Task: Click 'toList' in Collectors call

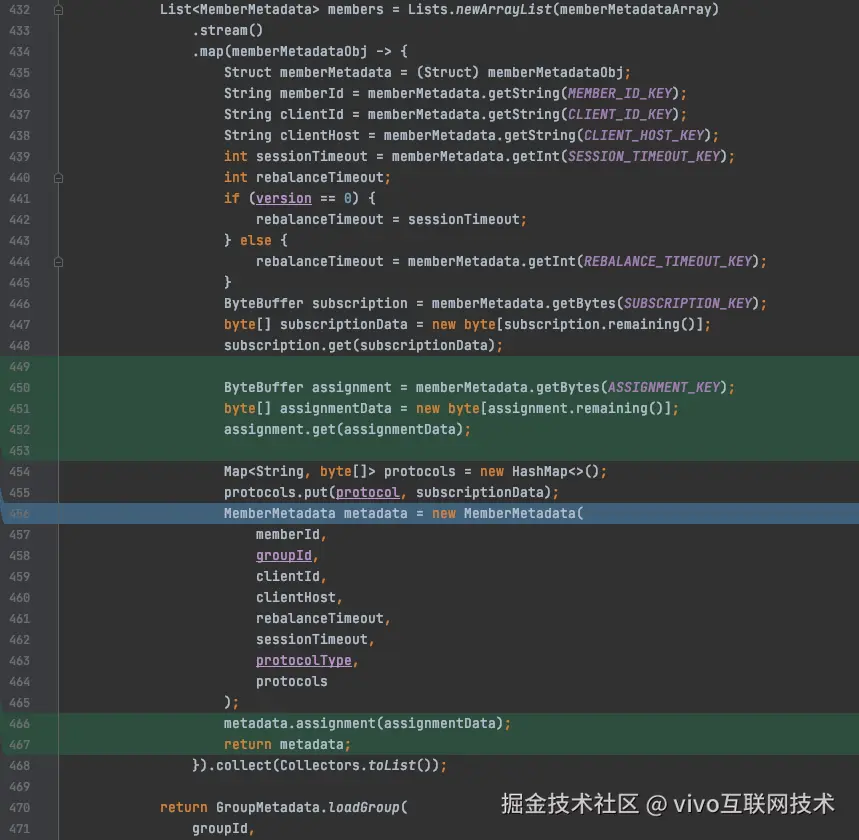Action: point(392,765)
